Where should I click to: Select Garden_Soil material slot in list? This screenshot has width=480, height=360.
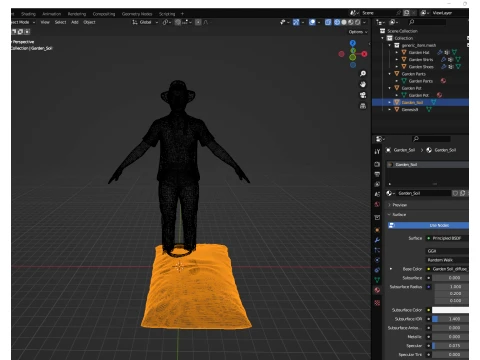[x=428, y=165]
